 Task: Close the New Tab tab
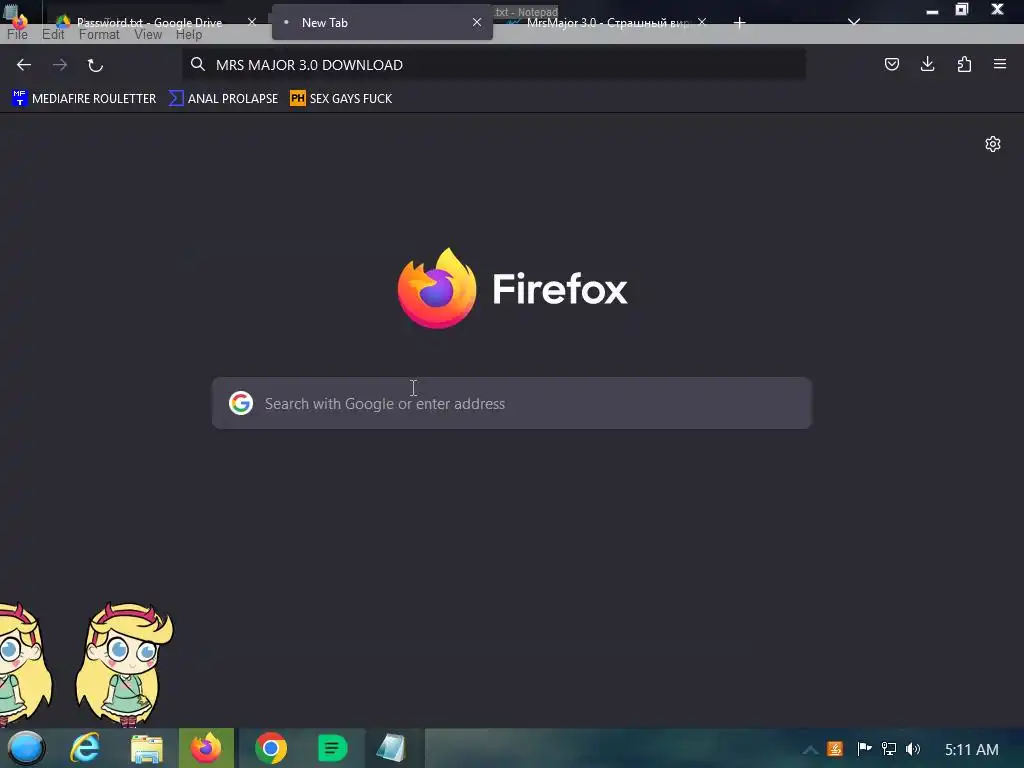coord(477,22)
